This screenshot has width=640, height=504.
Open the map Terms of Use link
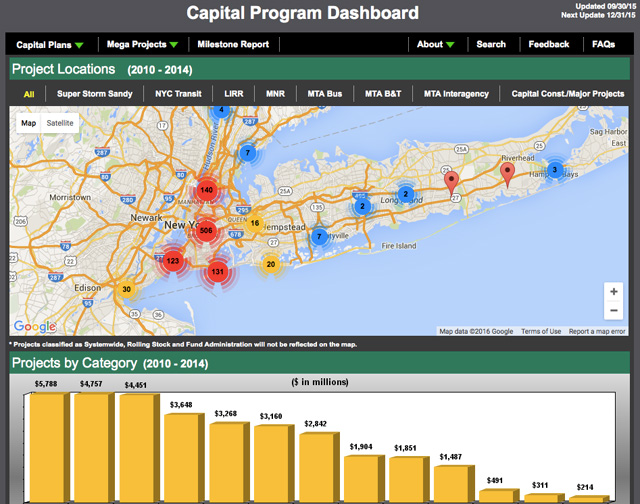click(541, 331)
